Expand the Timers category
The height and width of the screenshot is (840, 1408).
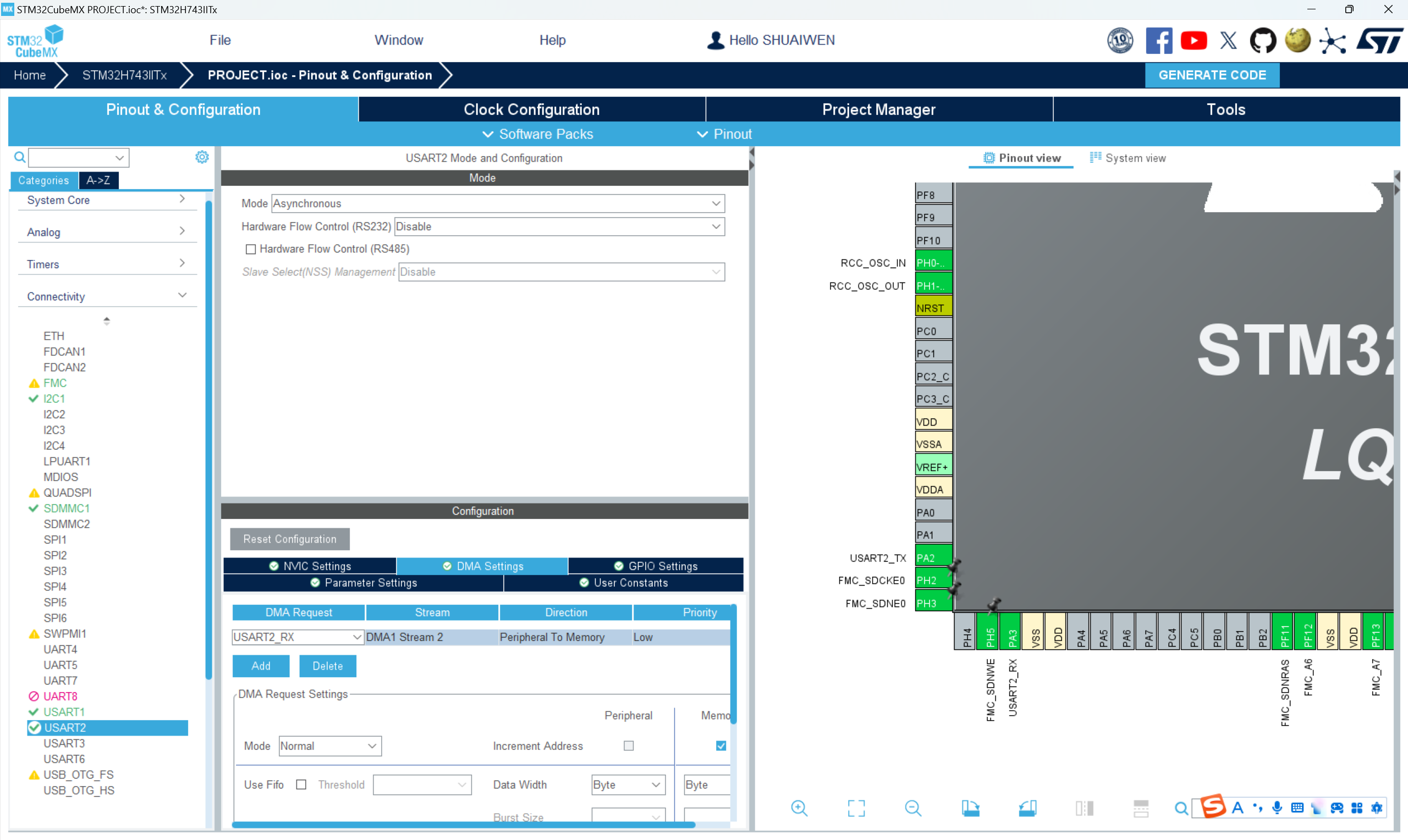107,264
